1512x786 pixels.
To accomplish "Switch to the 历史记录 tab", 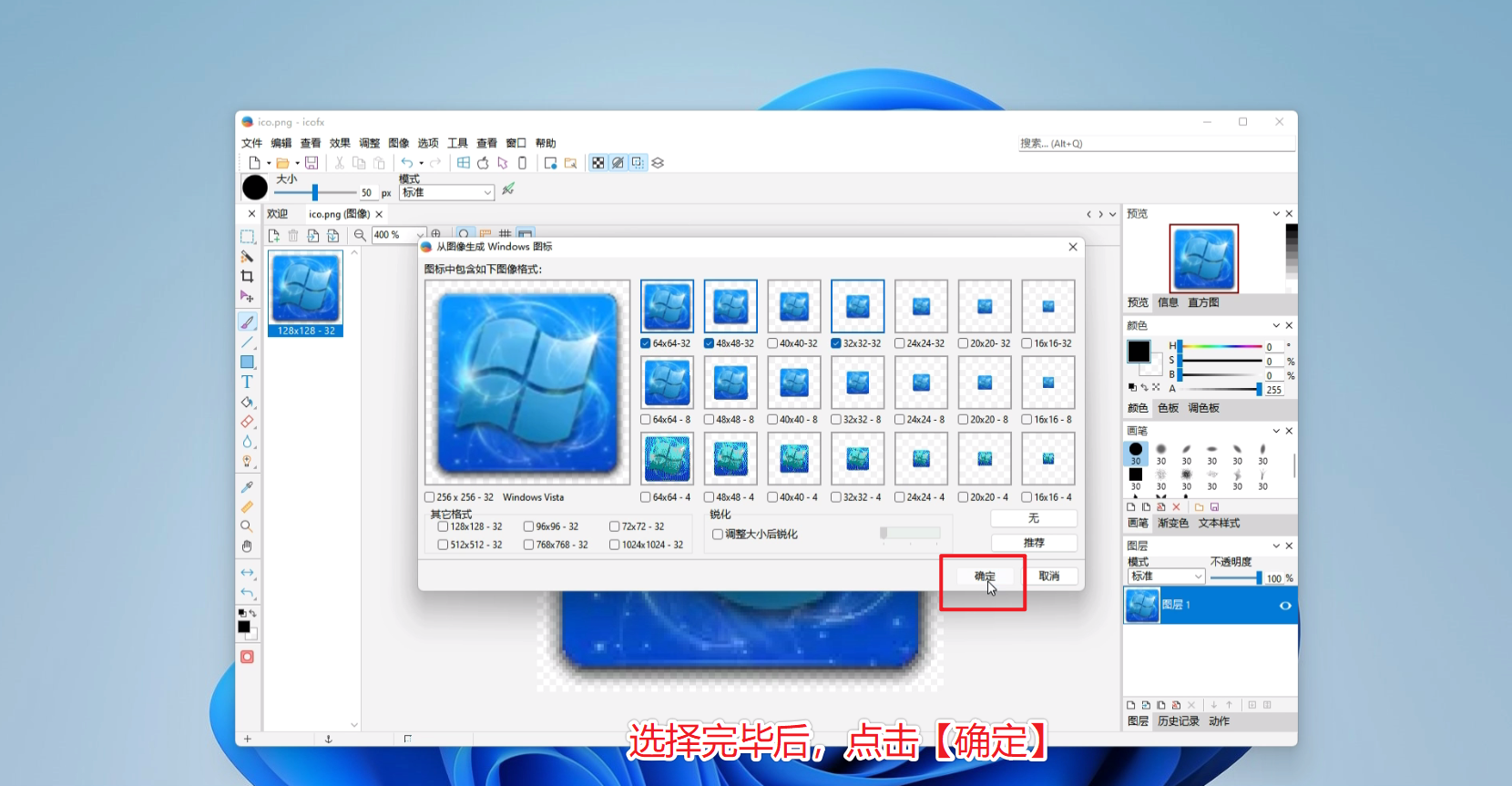I will pyautogui.click(x=1179, y=721).
